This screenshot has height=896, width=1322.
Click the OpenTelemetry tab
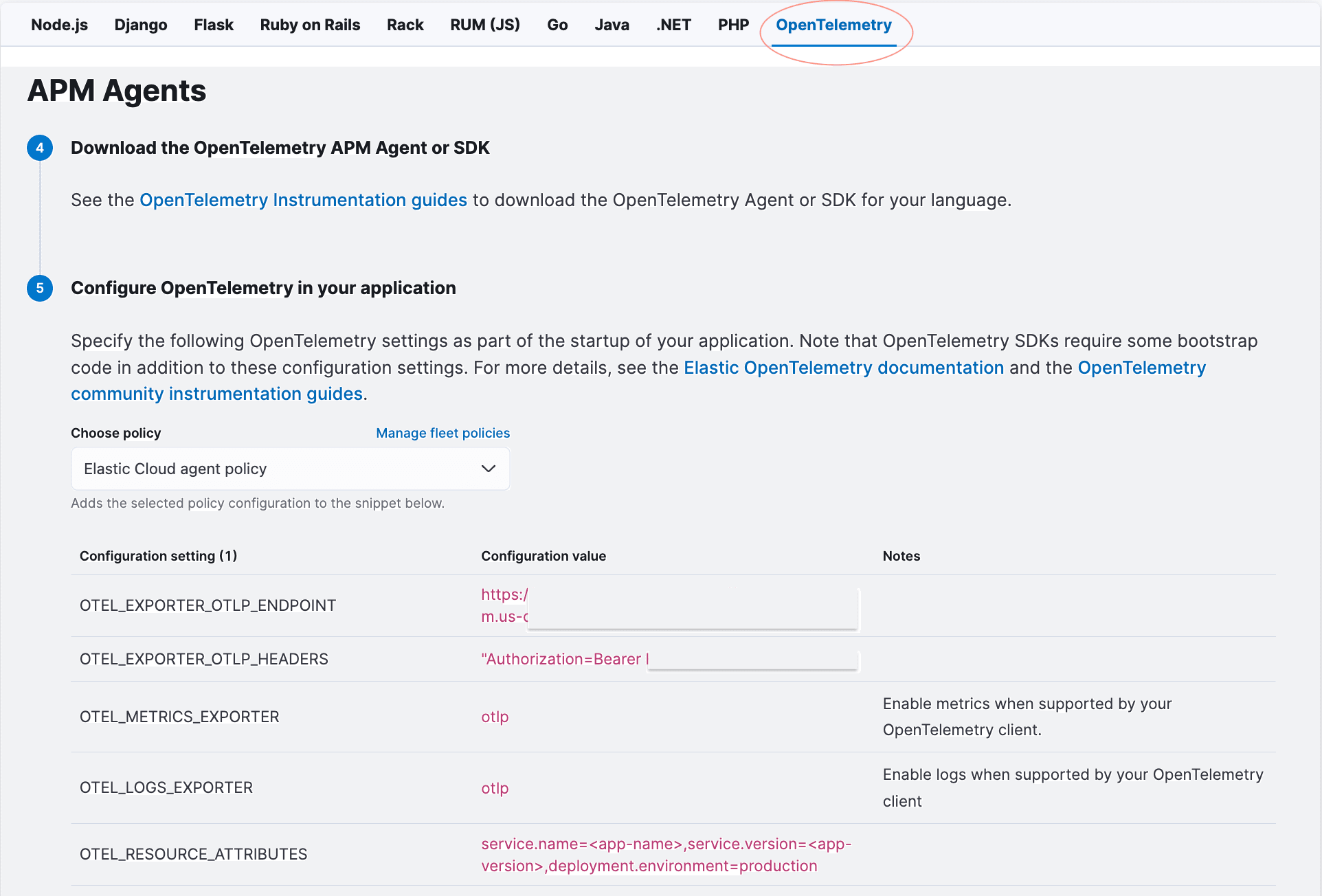(833, 25)
